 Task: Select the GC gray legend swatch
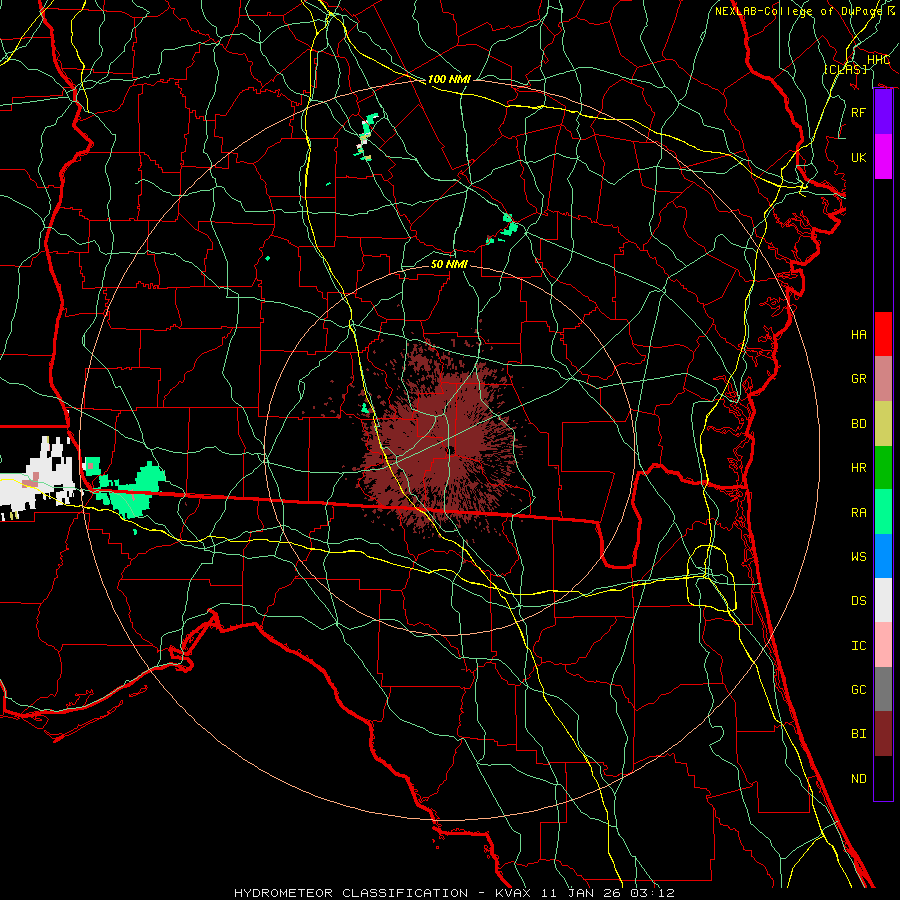[883, 689]
